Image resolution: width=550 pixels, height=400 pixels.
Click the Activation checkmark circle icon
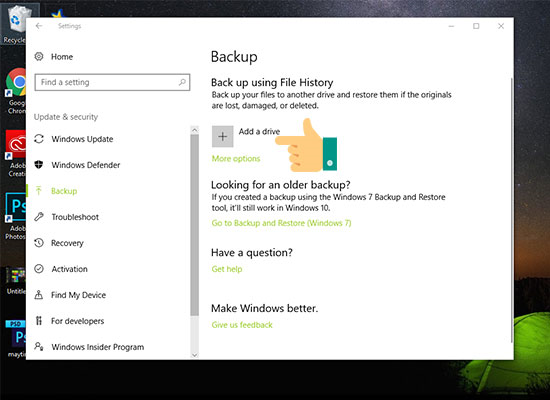tap(39, 269)
